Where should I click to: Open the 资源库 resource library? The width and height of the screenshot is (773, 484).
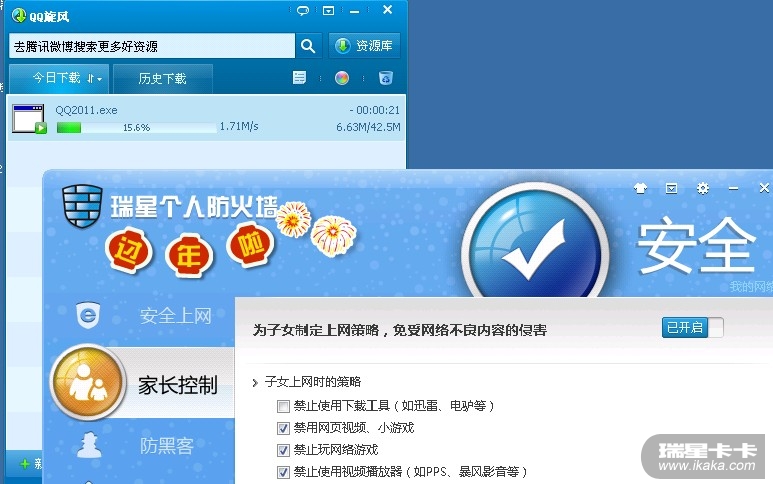364,46
